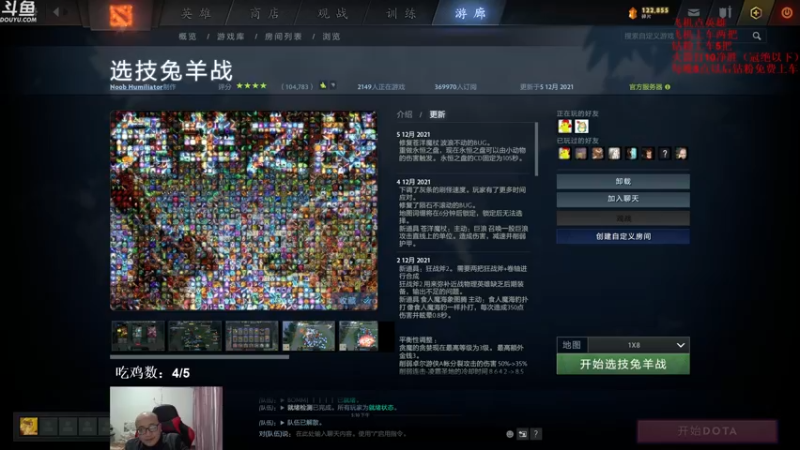Viewport: 800px width, 450px height.
Task: Click the 卸载 uninstall button
Action: (623, 181)
